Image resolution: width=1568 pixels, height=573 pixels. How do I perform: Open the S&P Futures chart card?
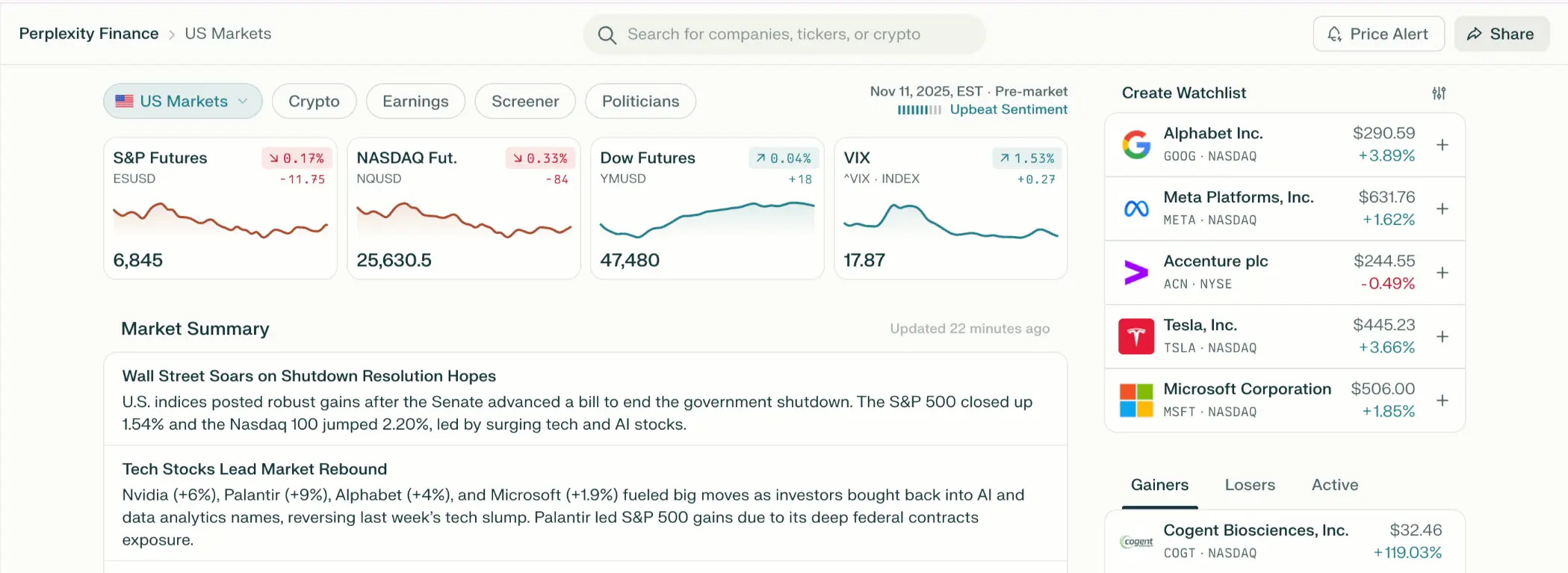[x=220, y=208]
